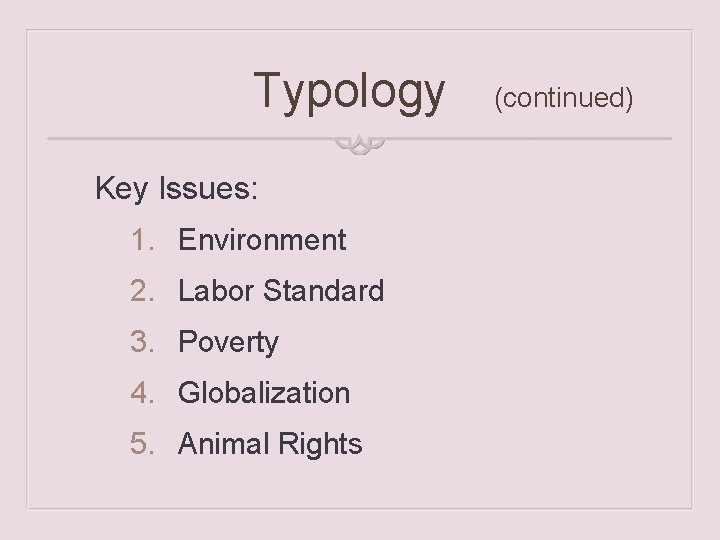Click the word Labor in item two
The width and height of the screenshot is (720, 540).
[217, 291]
